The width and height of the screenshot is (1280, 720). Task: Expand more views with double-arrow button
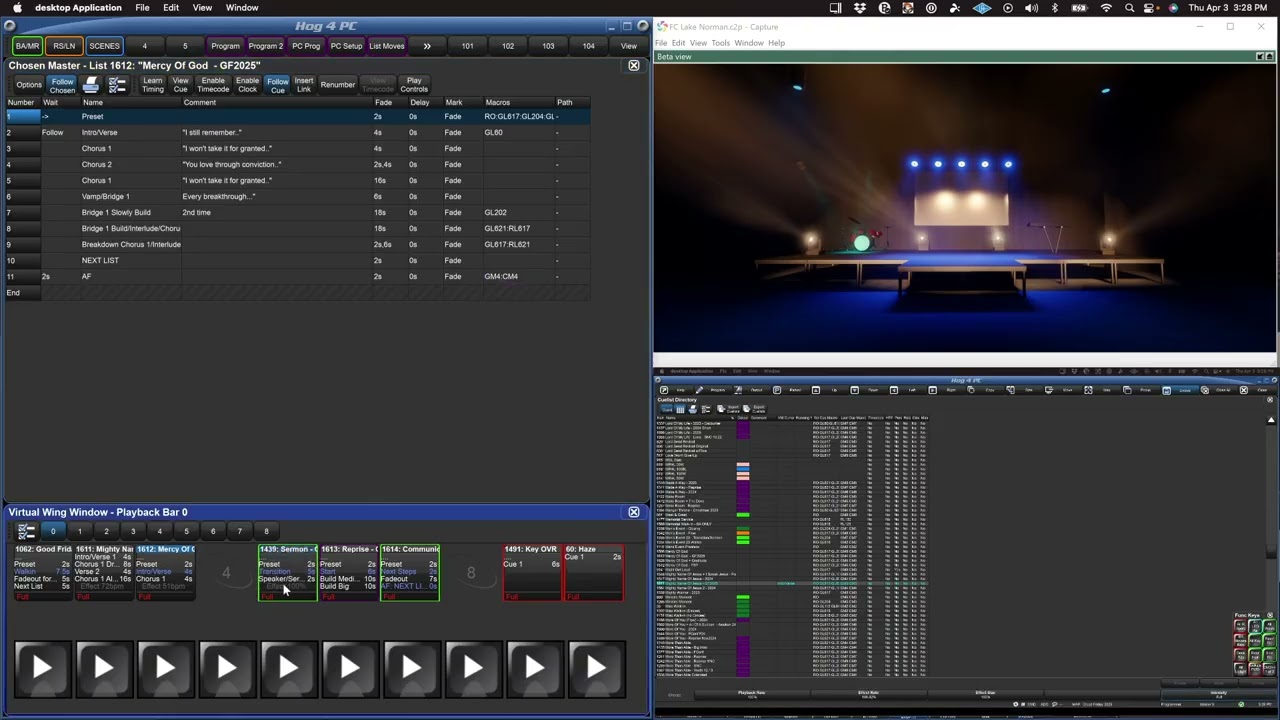[427, 46]
